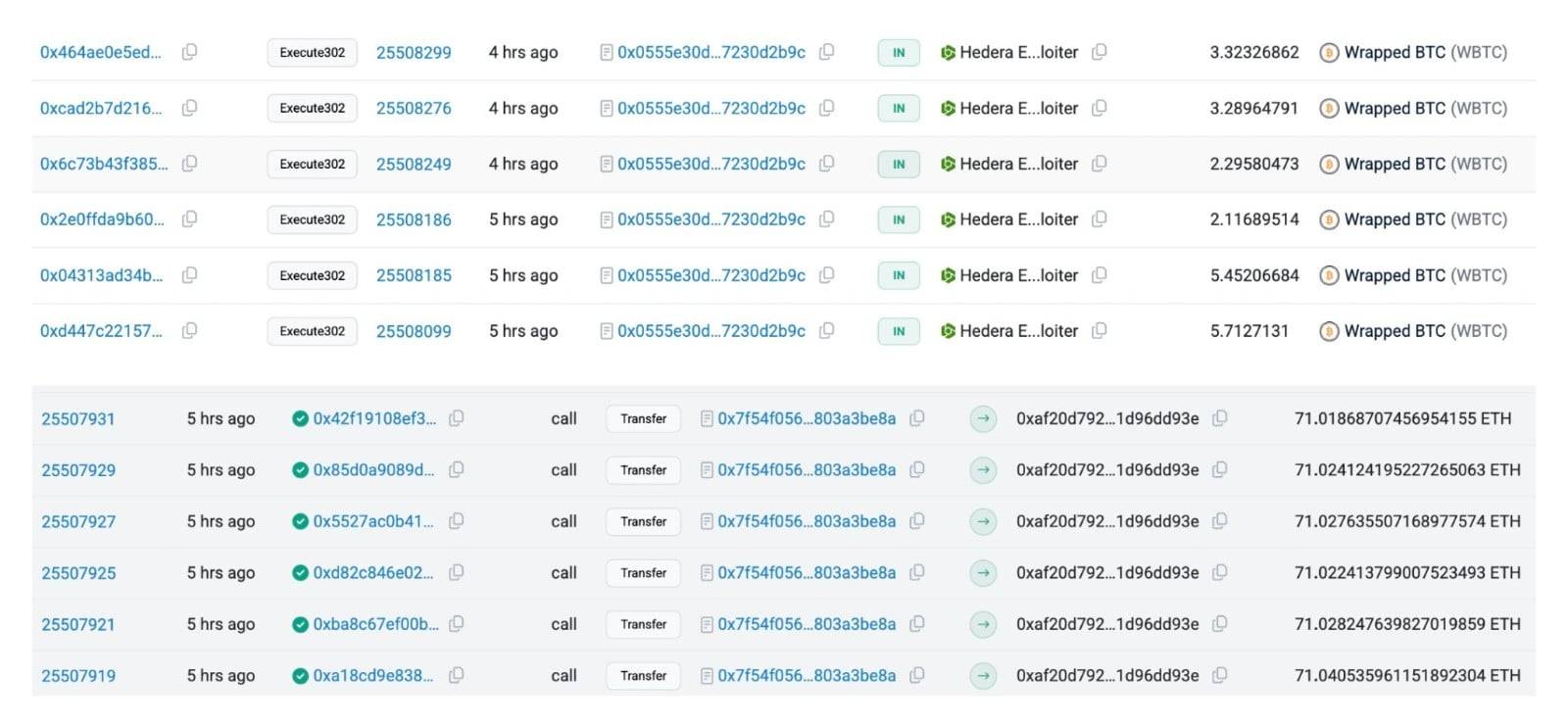Copy Hedera address in block 25508099 row
1568x728 pixels.
pos(1100,331)
